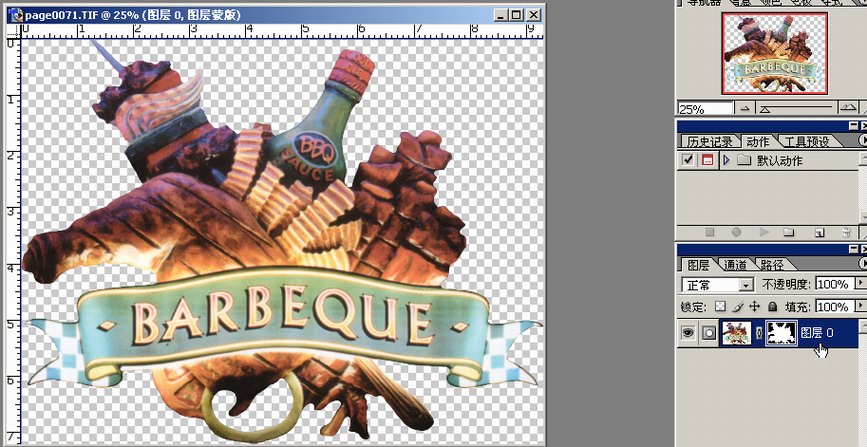This screenshot has width=867, height=447.
Task: Switch to the 通道 tab
Action: [735, 265]
